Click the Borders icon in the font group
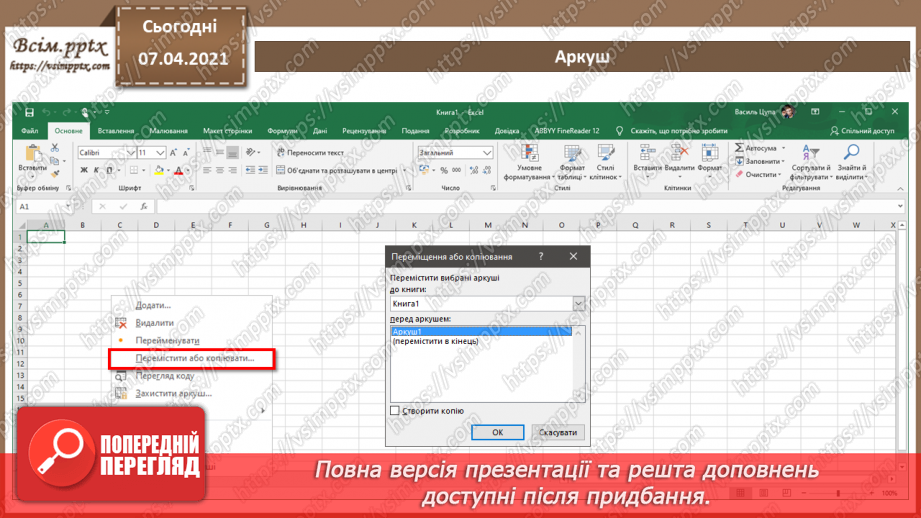 point(134,170)
